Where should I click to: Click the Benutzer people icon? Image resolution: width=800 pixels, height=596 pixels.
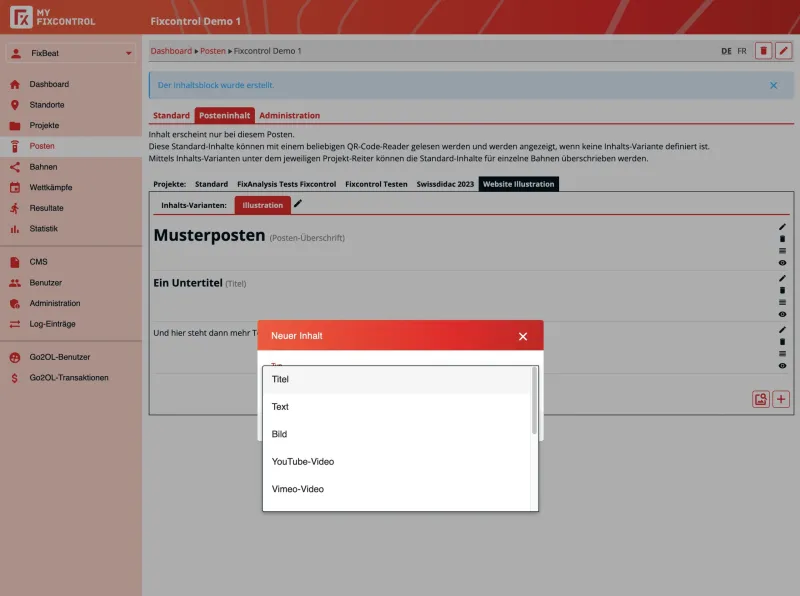click(15, 283)
